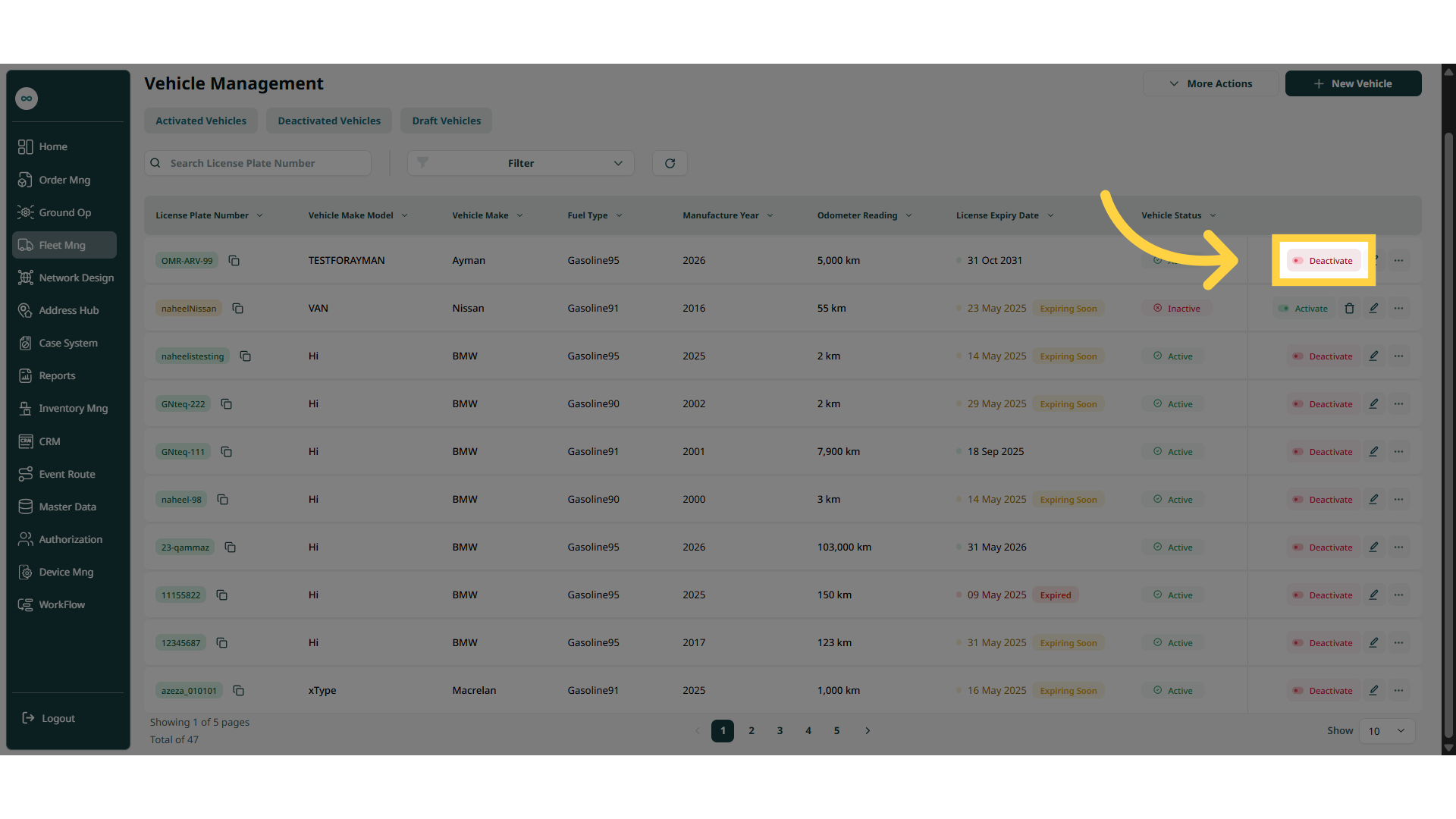Copy license plate 23-qammaz
1456x819 pixels.
tap(230, 547)
